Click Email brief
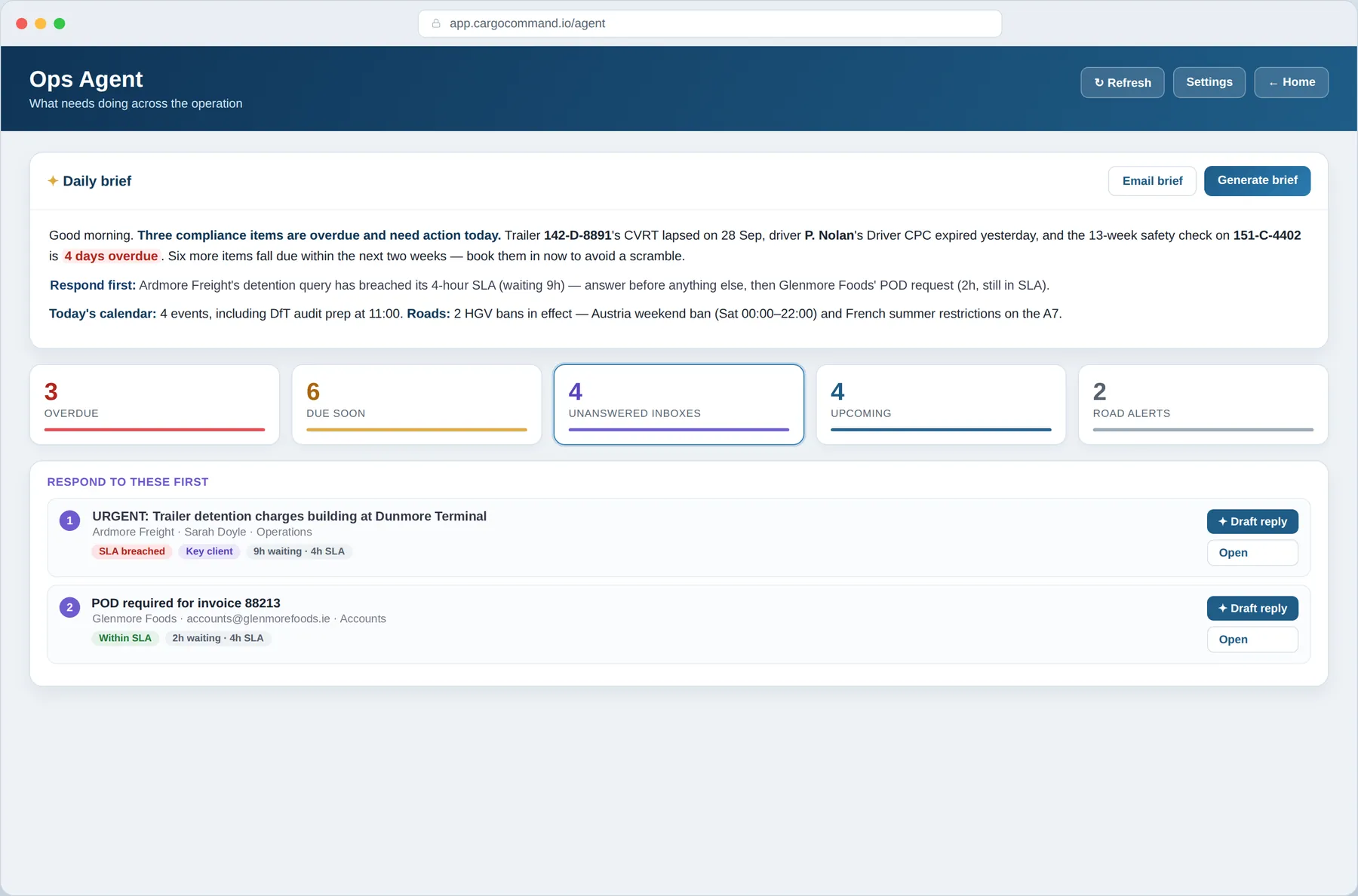1358x896 pixels. click(1152, 181)
